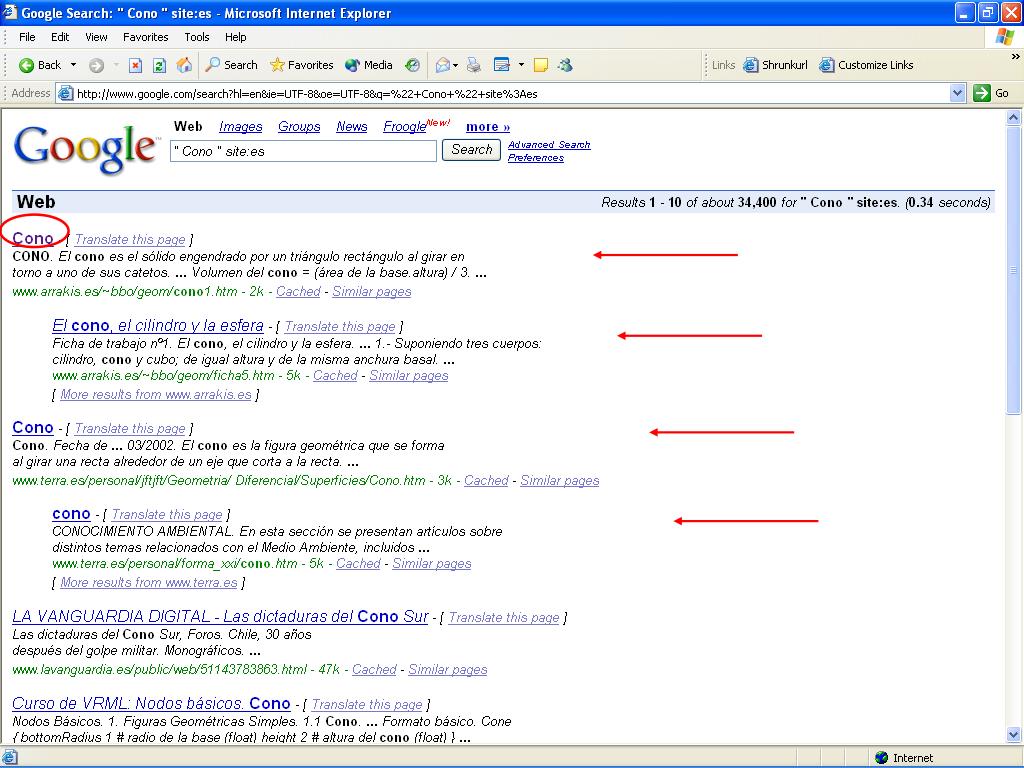
Task: Click the vertical scrollbar down arrow
Action: point(1013,735)
